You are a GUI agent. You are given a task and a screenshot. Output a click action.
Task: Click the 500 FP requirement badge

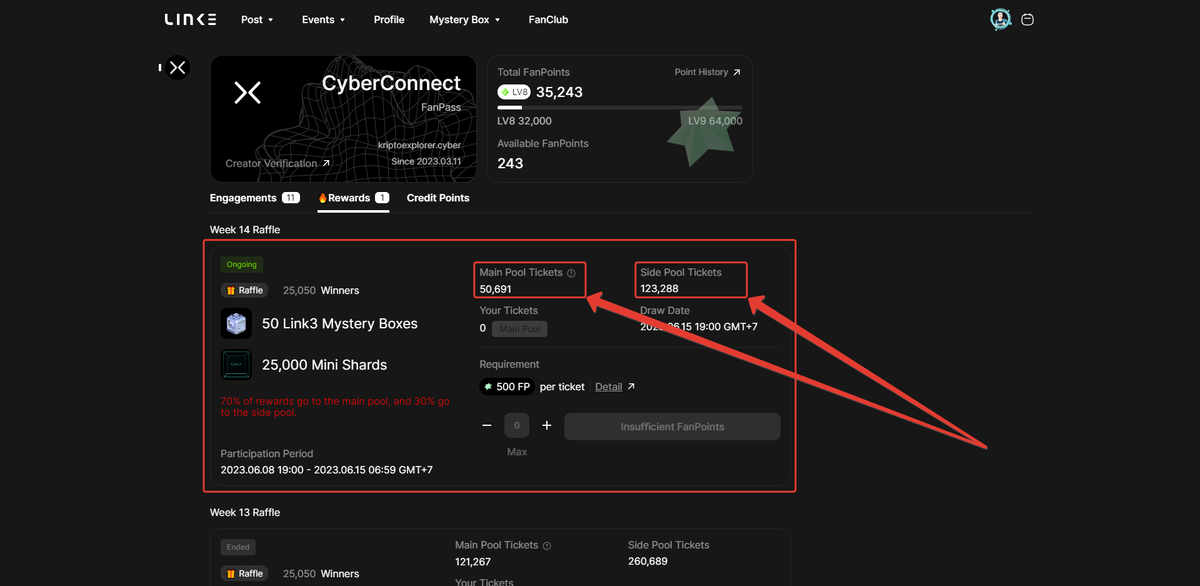[507, 387]
